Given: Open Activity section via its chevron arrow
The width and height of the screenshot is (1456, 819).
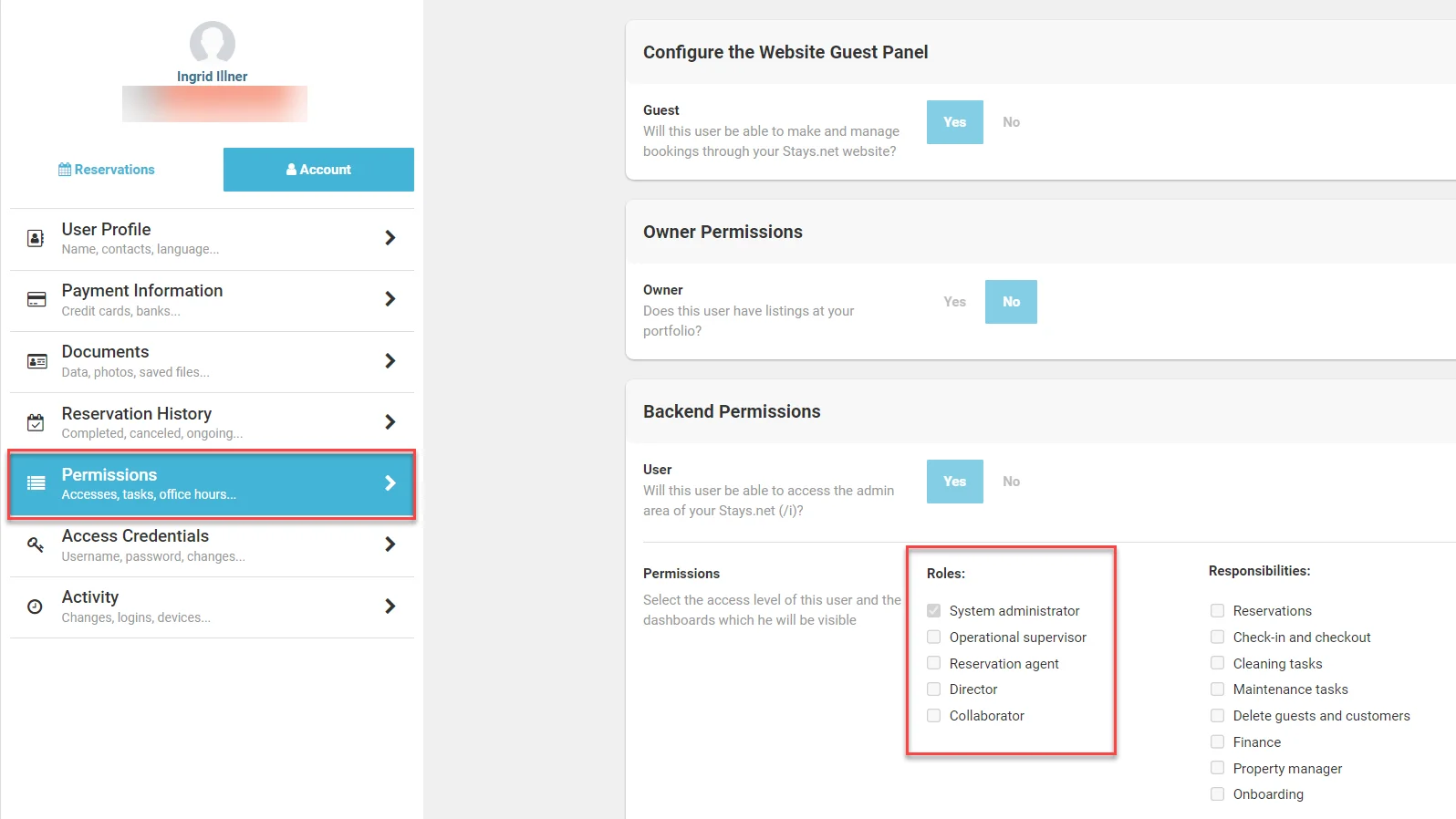Looking at the screenshot, I should 390,606.
